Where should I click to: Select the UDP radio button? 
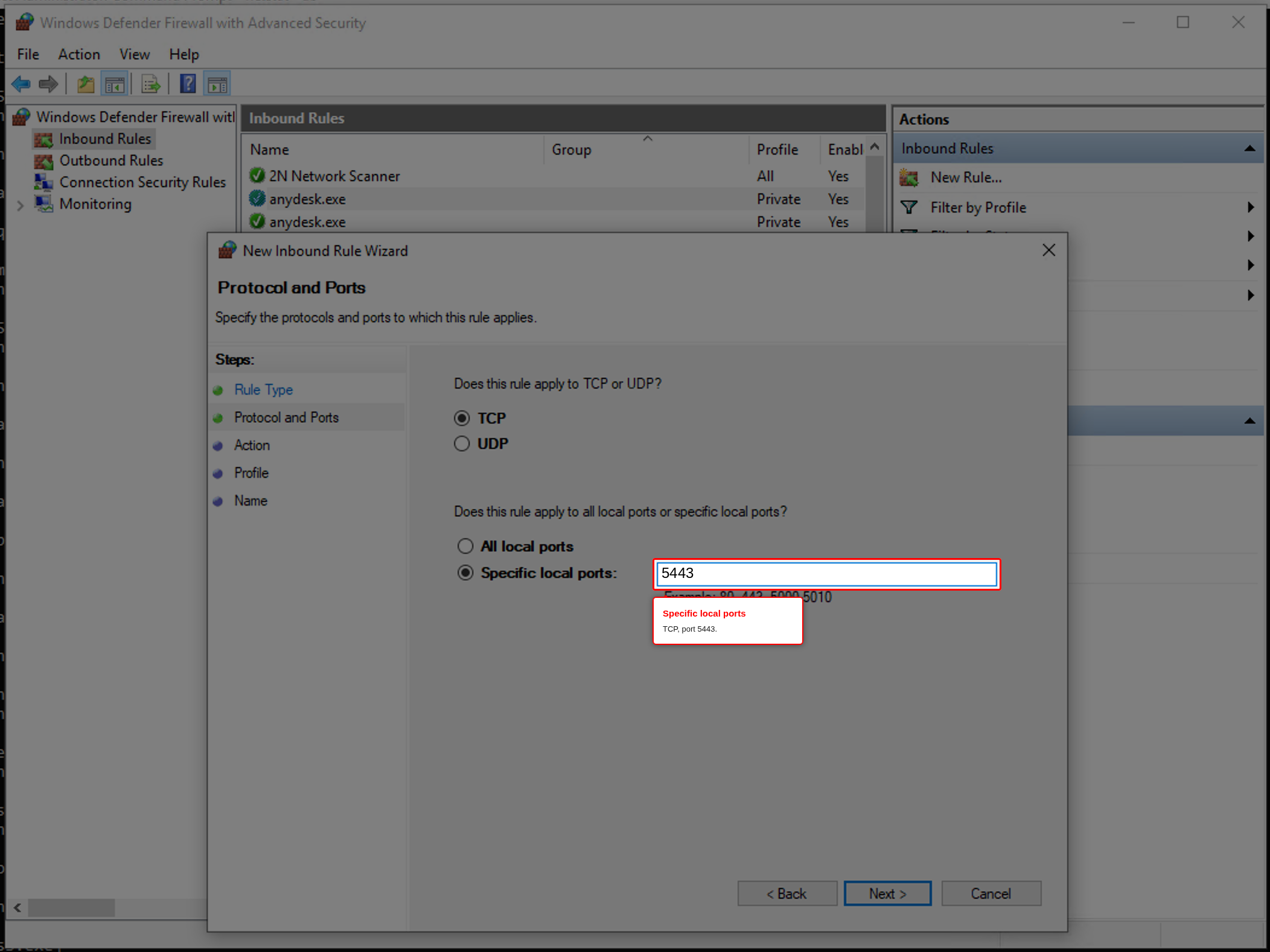[x=462, y=443]
